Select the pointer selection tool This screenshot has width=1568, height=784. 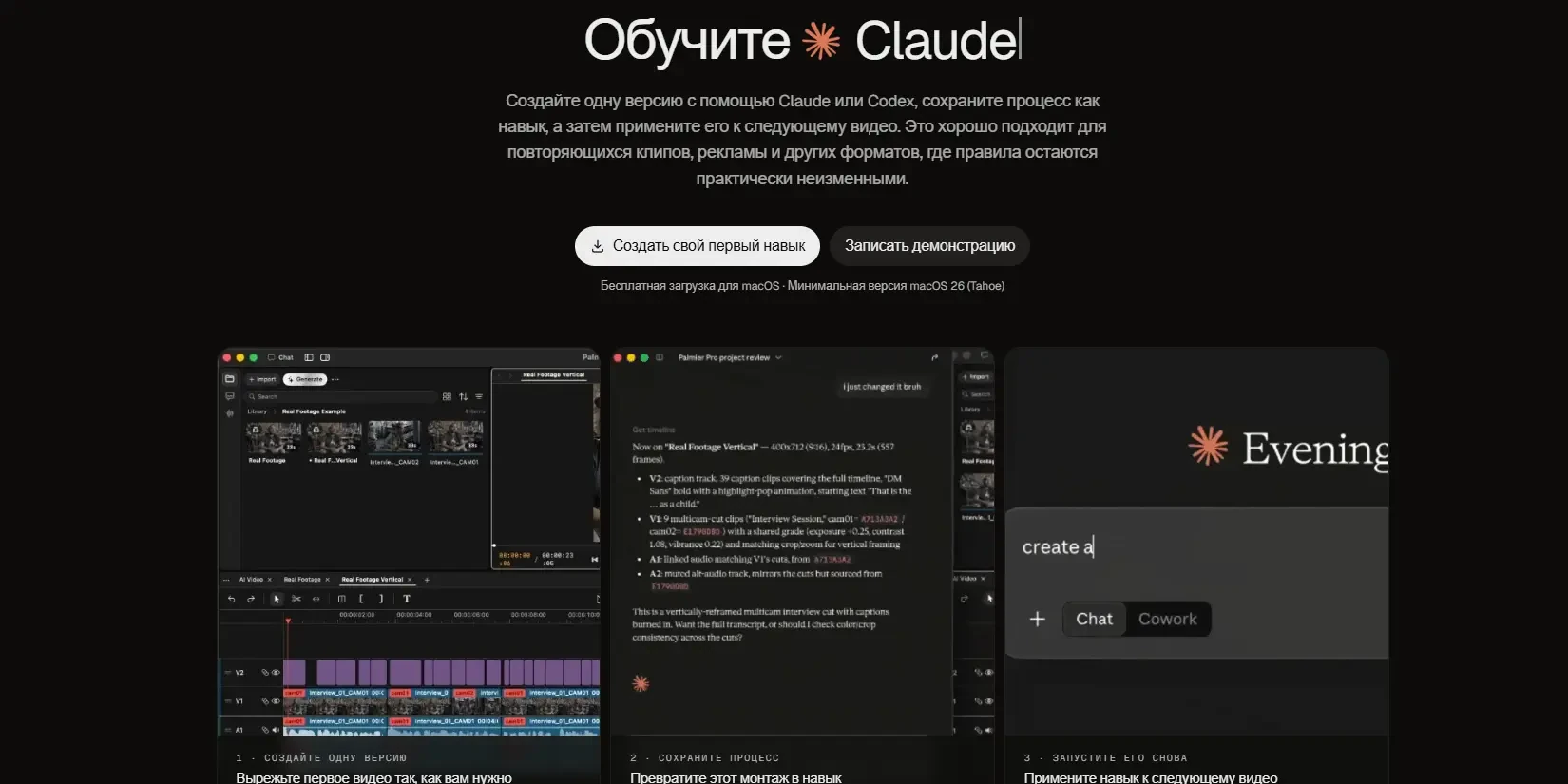tap(277, 600)
